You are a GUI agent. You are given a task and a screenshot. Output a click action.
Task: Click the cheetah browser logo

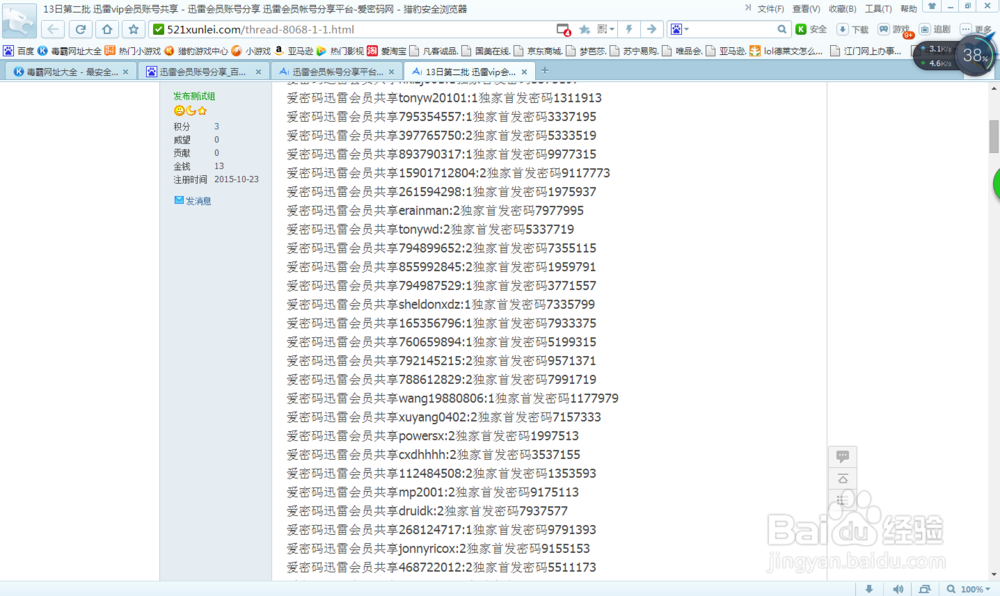coord(19,20)
